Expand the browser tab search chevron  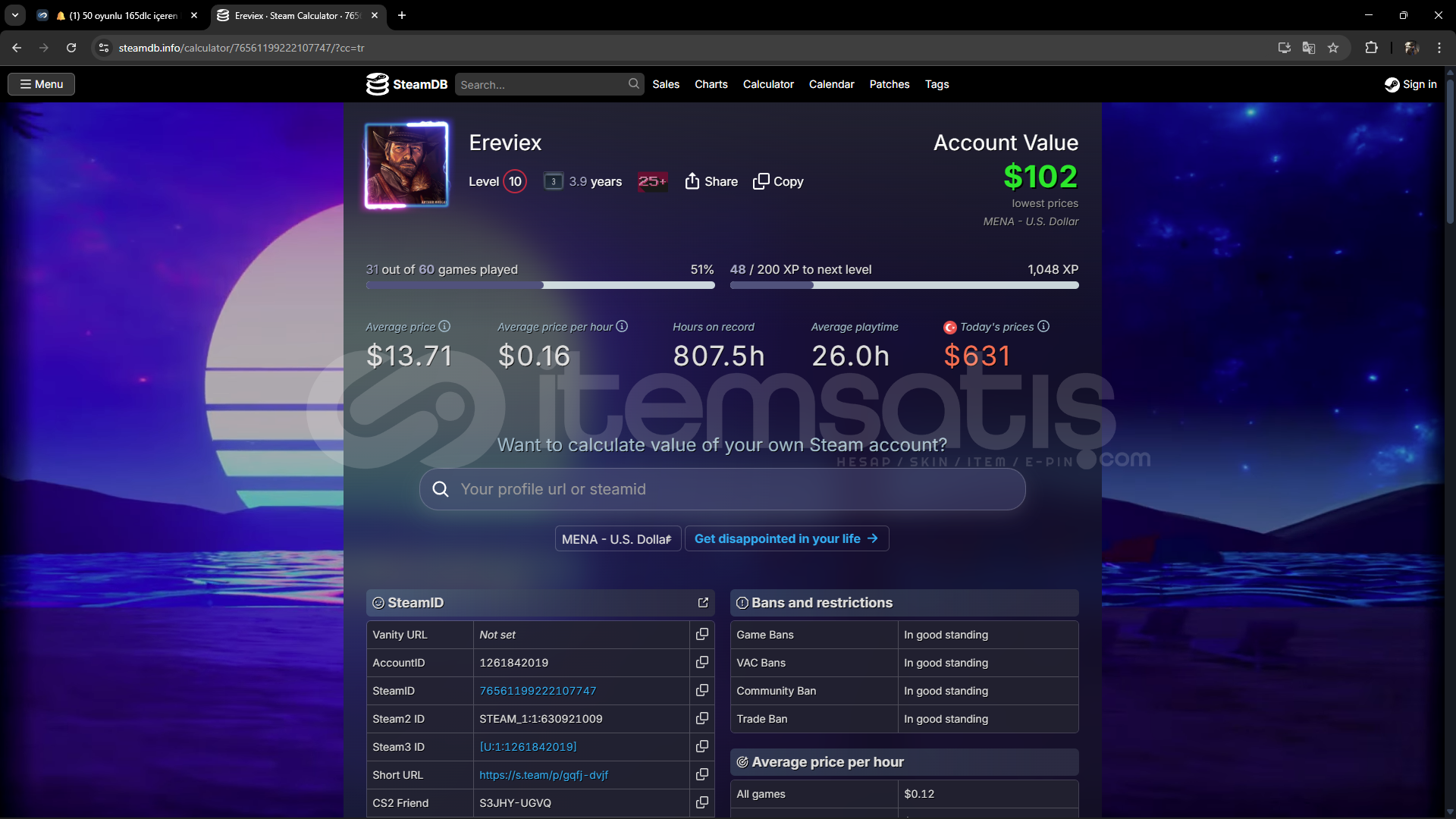click(x=15, y=15)
